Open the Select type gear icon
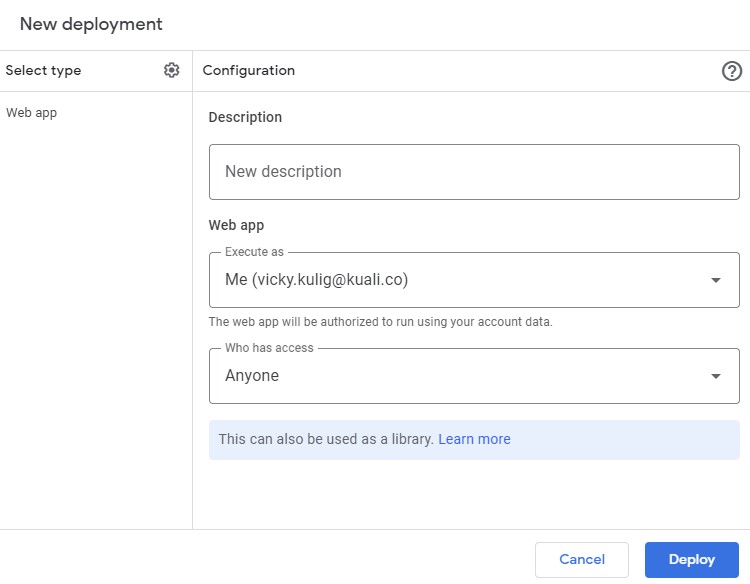This screenshot has height=584, width=750. pos(172,70)
